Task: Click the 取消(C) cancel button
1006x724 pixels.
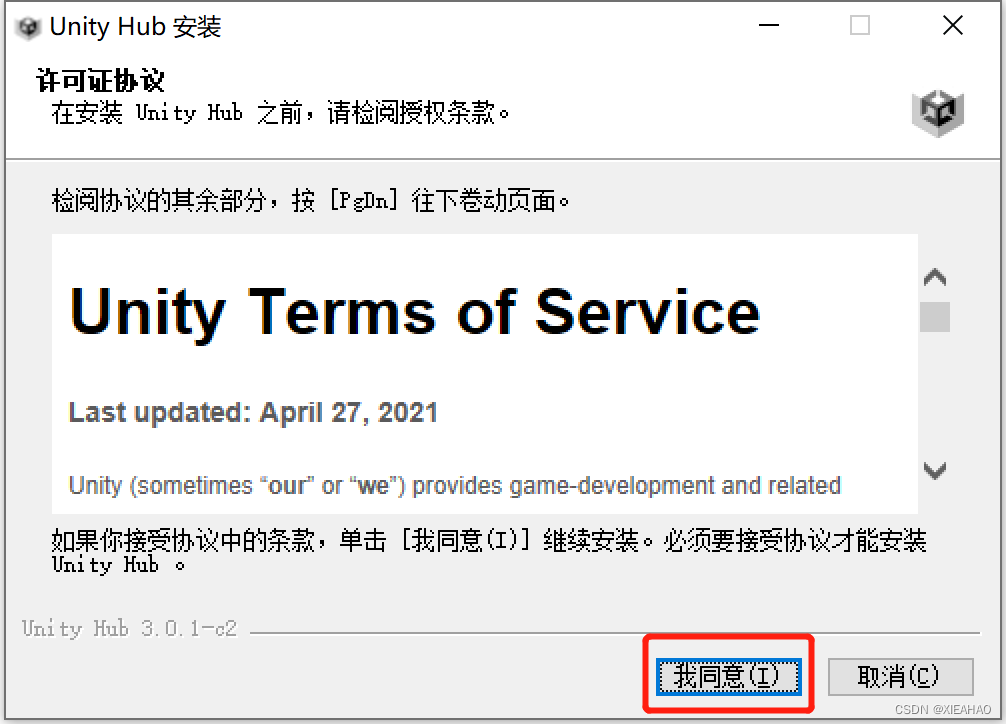Action: click(x=900, y=677)
